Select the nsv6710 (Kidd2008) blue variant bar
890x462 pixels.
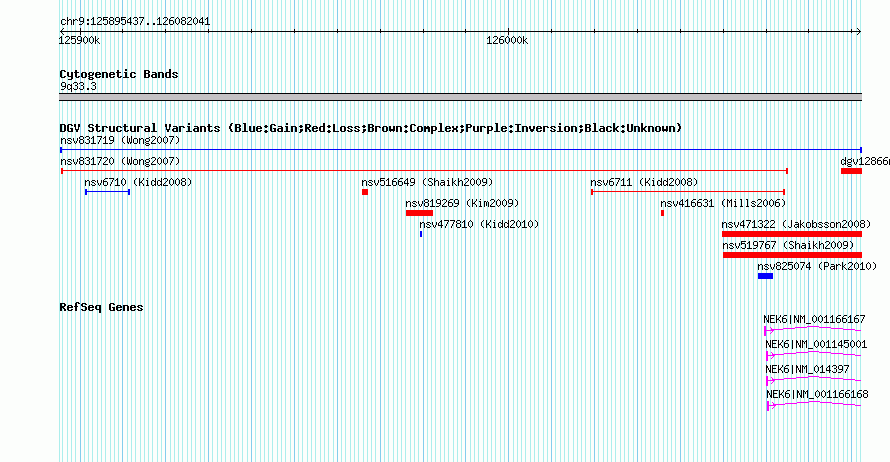click(107, 192)
